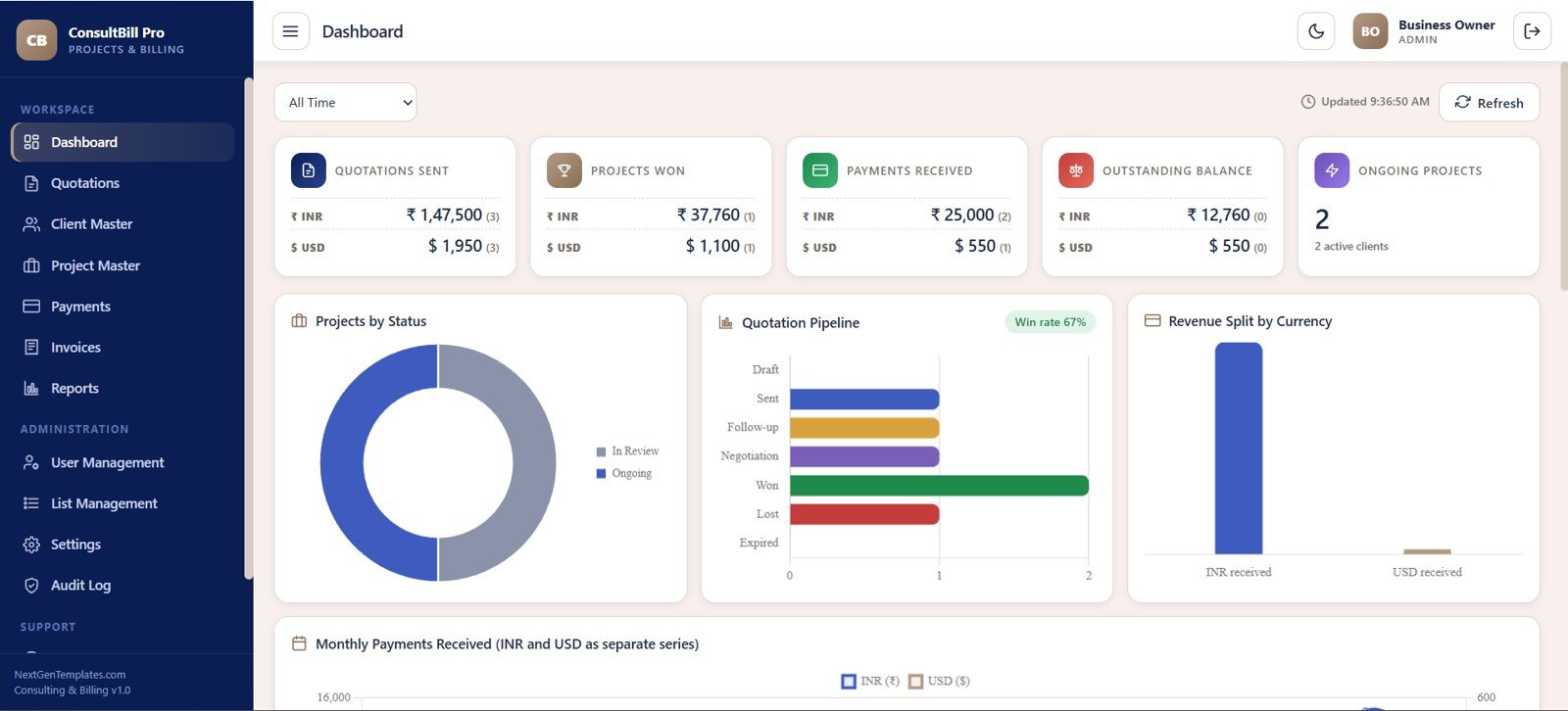This screenshot has width=1568, height=711.
Task: Toggle the USD ($) series legend
Action: tap(939, 681)
